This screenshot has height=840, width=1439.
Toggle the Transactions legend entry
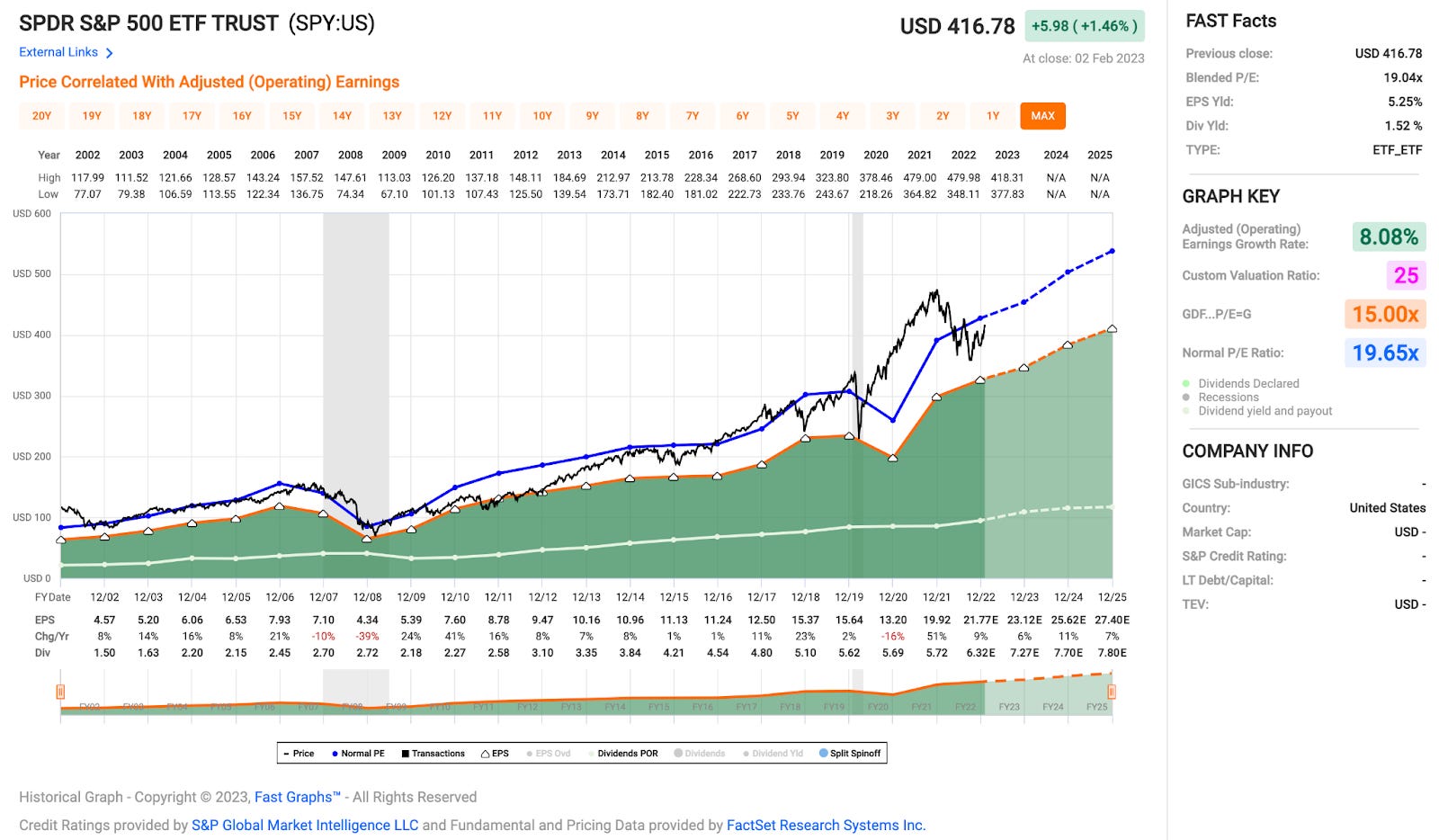pyautogui.click(x=433, y=754)
